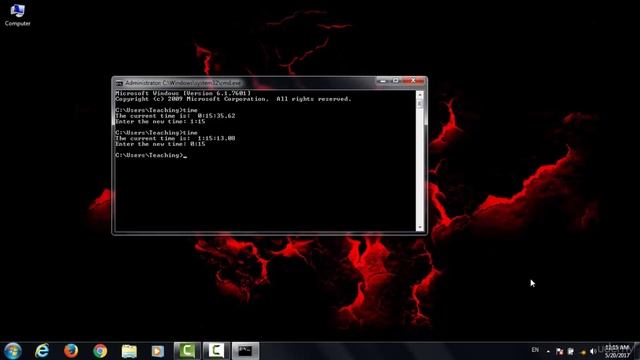
Task: Open Windows Media Player from the taskbar
Action: click(158, 351)
